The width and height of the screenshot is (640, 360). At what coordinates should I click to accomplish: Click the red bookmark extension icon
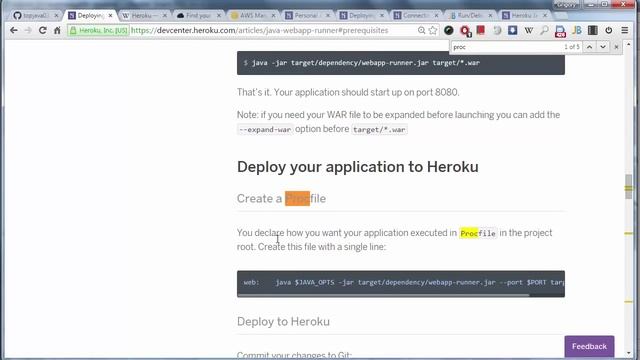pyautogui.click(x=481, y=30)
